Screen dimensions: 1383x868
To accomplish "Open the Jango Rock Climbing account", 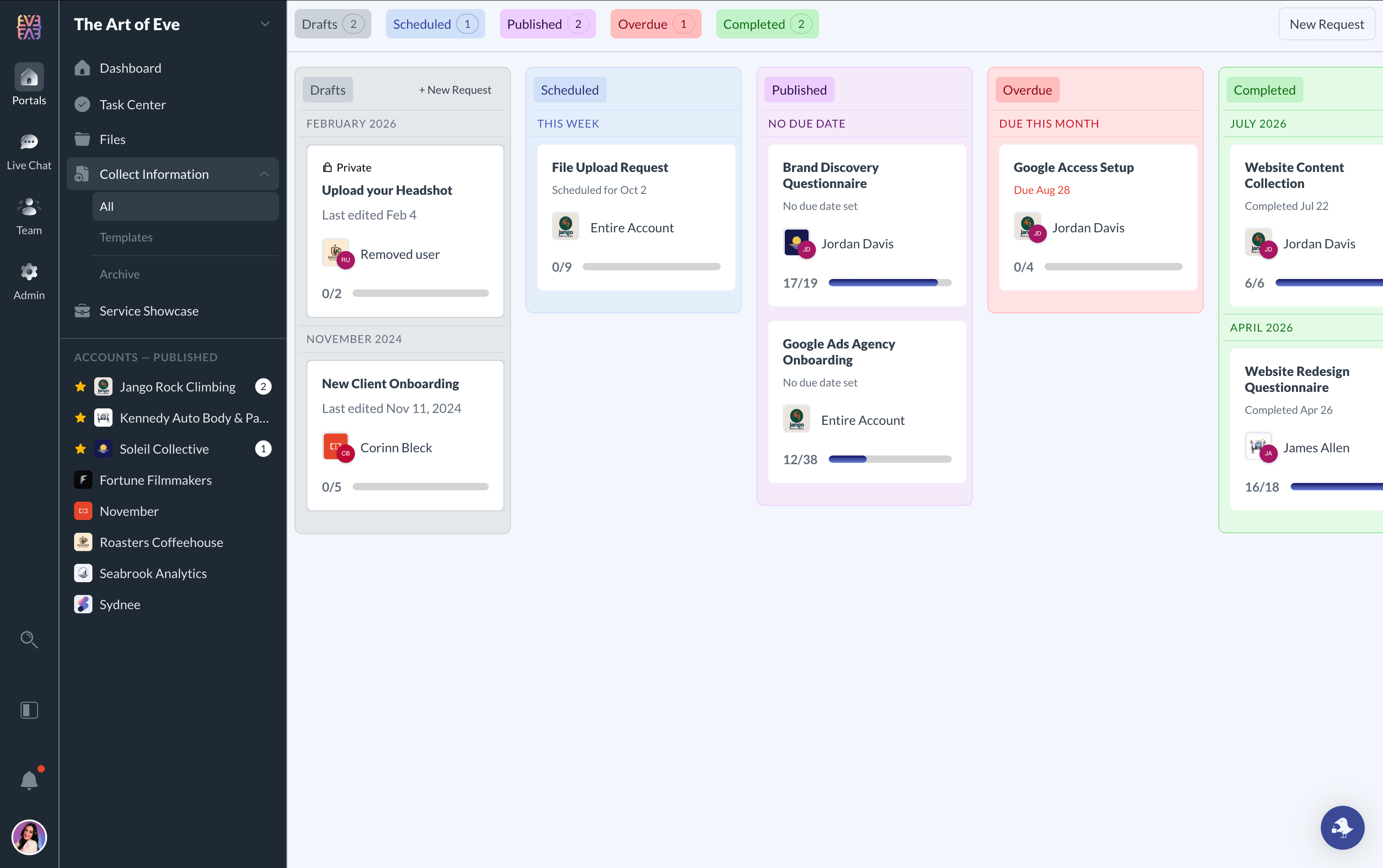I will tap(172, 387).
